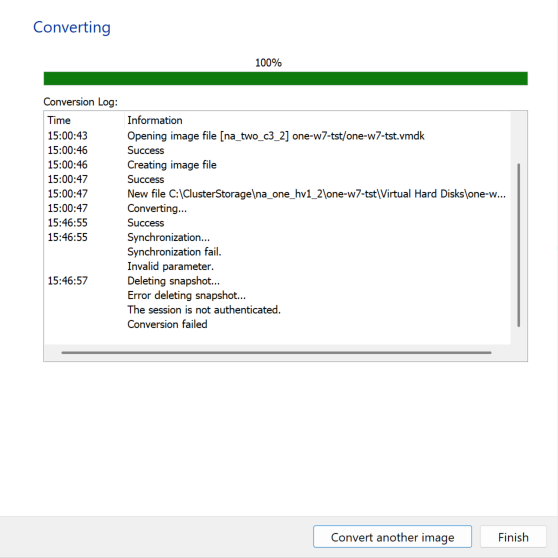Click the Finish button
Viewport: 558px width, 558px height.
click(513, 537)
